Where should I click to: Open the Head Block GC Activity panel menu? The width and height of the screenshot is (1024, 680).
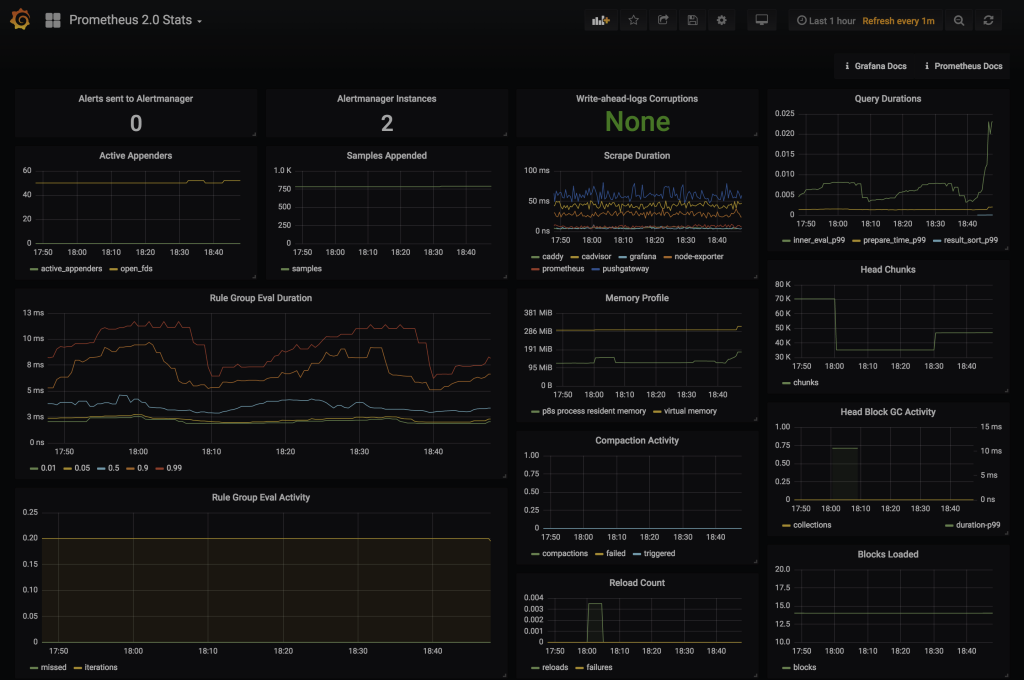tap(888, 412)
